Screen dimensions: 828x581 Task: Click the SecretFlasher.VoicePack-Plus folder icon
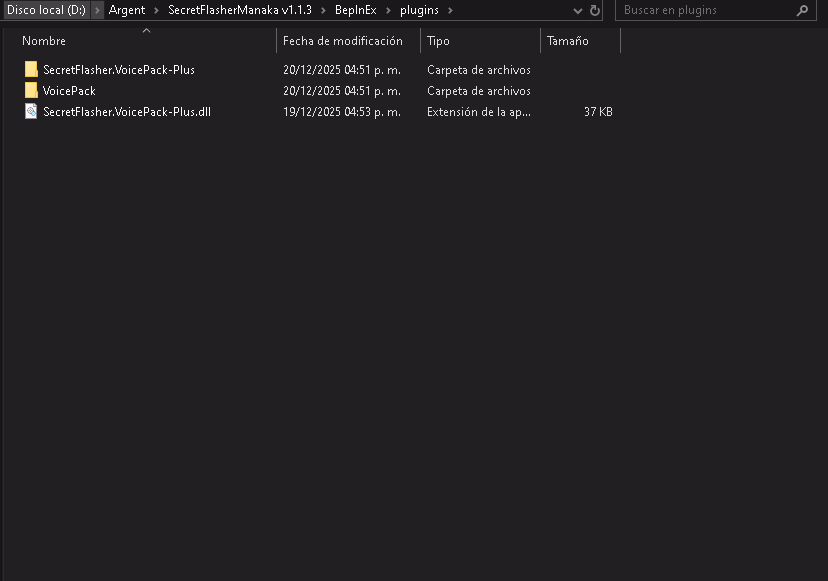tap(31, 70)
